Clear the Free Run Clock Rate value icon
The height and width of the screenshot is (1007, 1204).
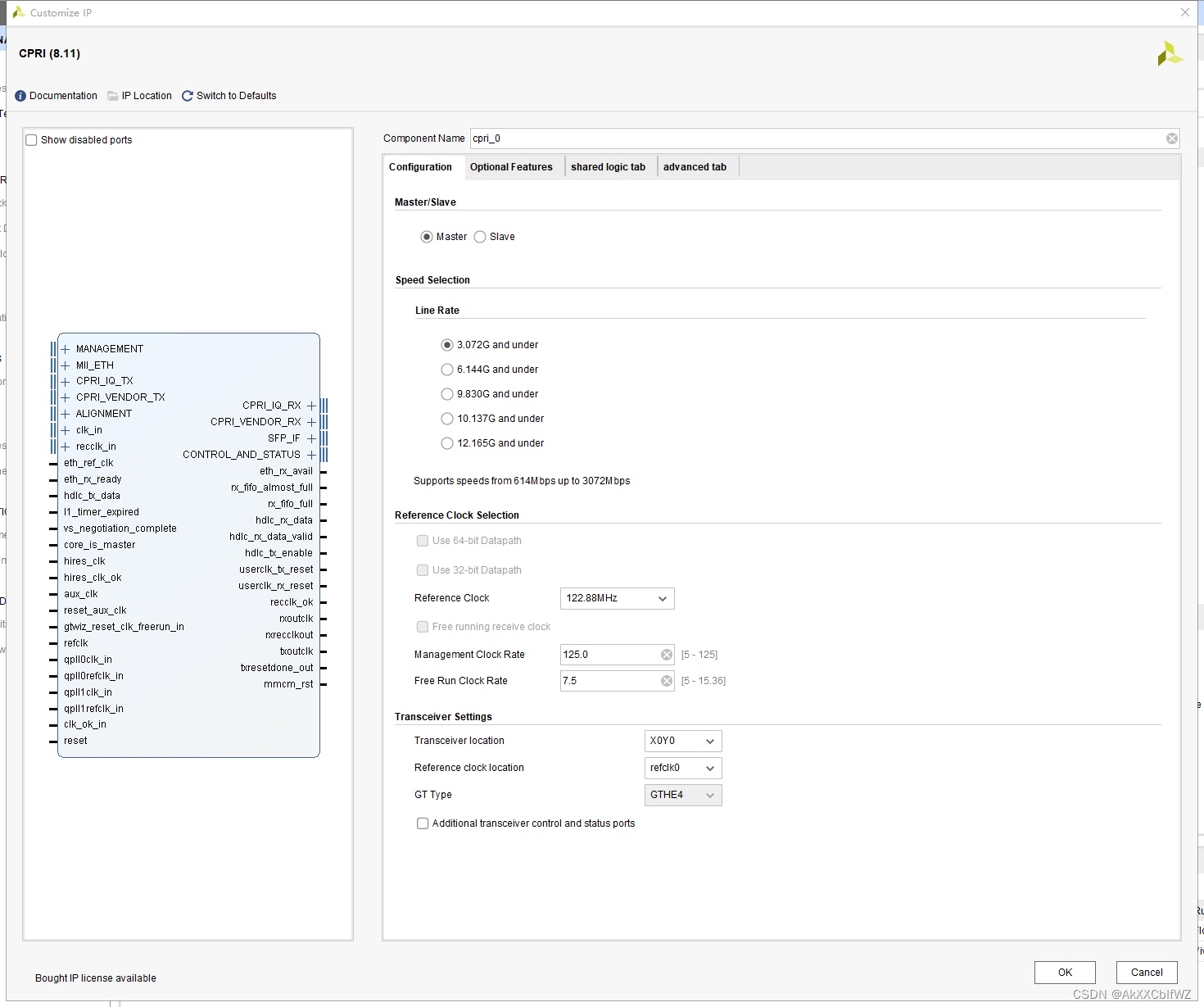667,681
